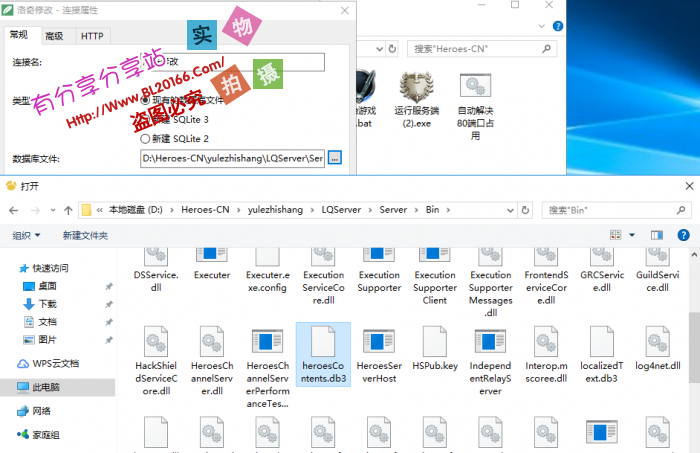The width and height of the screenshot is (700, 453).
Task: Click 新建文件夹 button
Action: point(85,235)
